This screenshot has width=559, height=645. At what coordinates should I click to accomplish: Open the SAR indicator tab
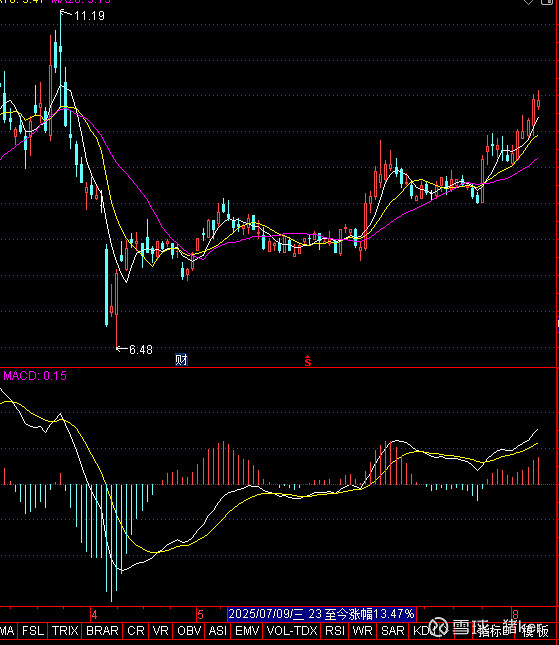click(393, 631)
